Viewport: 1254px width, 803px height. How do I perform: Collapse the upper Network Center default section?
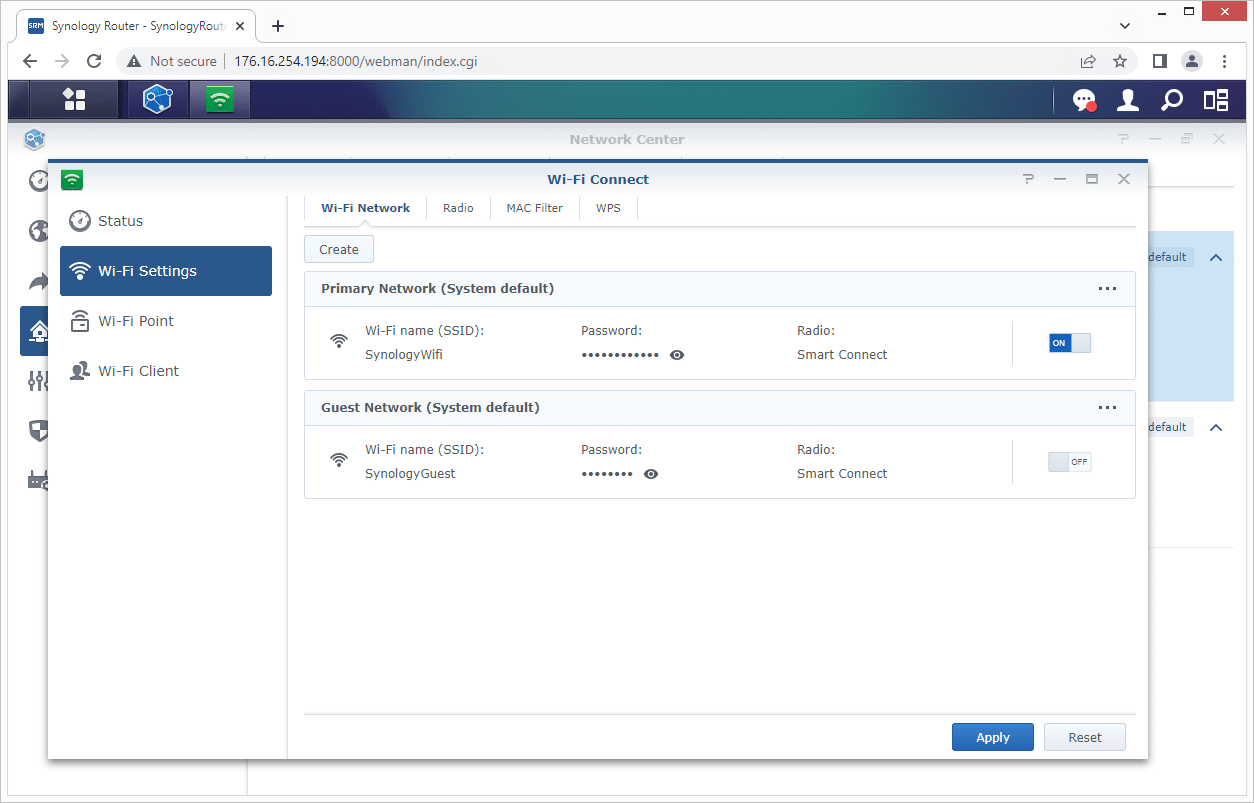pos(1216,258)
